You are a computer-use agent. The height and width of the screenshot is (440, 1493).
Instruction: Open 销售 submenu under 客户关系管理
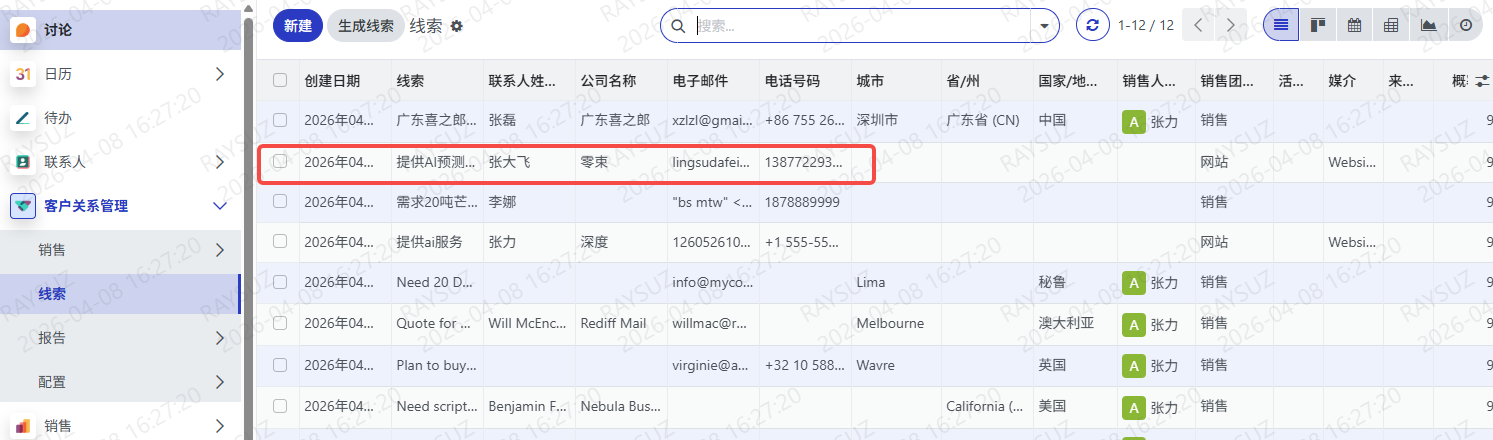click(x=120, y=250)
